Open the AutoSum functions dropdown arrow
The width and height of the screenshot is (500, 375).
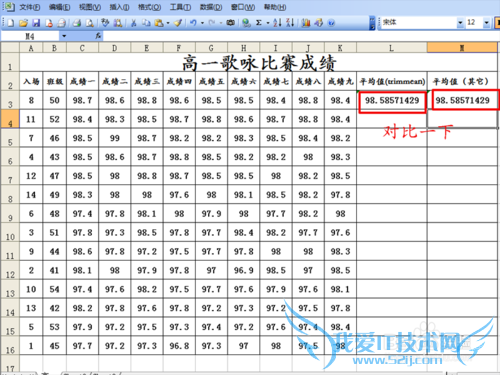[268, 23]
